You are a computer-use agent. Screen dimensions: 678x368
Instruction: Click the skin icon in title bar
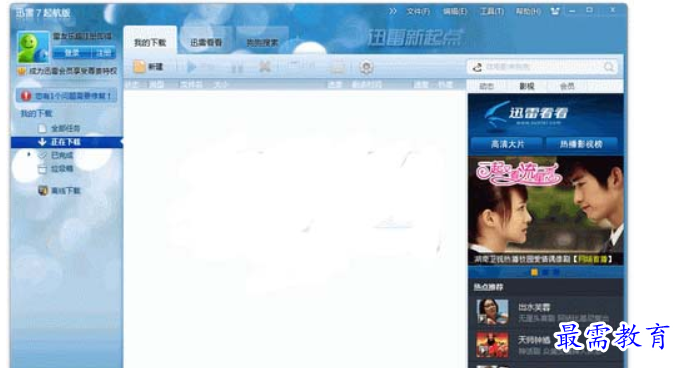pyautogui.click(x=555, y=11)
